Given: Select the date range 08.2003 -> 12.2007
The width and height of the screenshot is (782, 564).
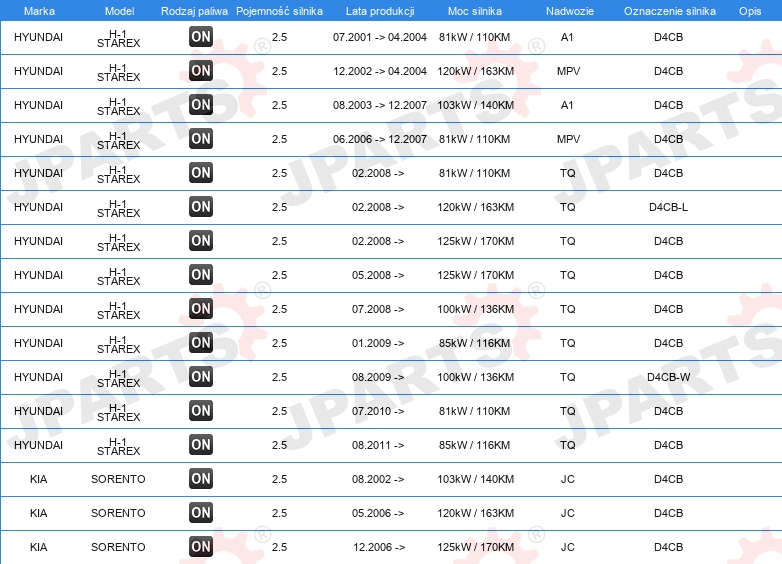Looking at the screenshot, I should pyautogui.click(x=380, y=105).
